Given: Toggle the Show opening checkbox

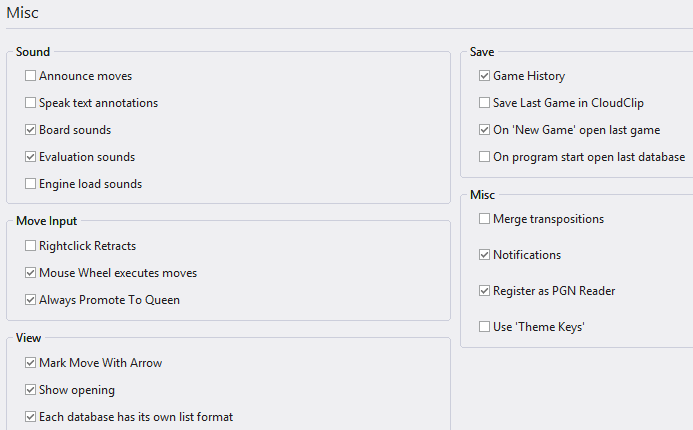Looking at the screenshot, I should (x=31, y=390).
